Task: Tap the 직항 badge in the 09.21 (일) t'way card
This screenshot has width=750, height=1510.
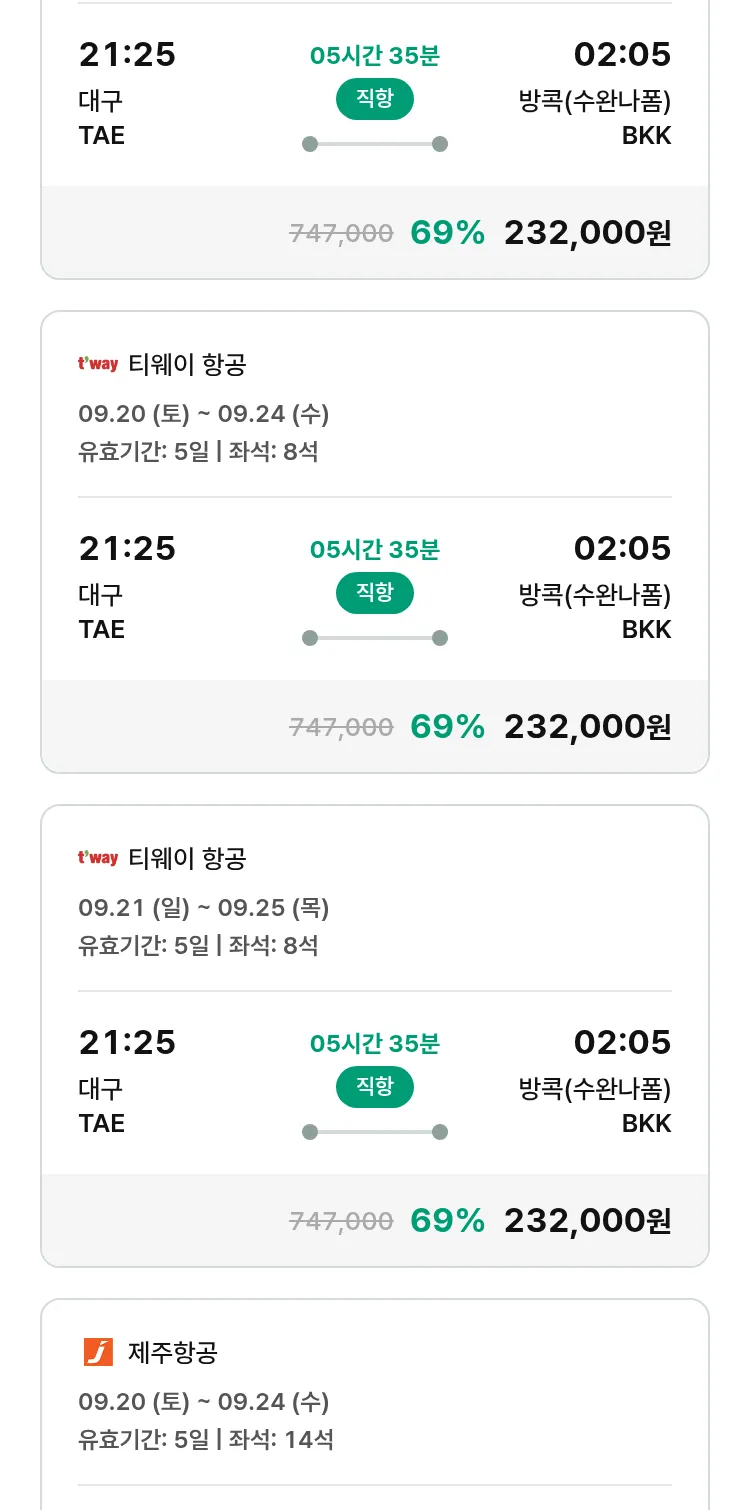Action: coord(375,1087)
